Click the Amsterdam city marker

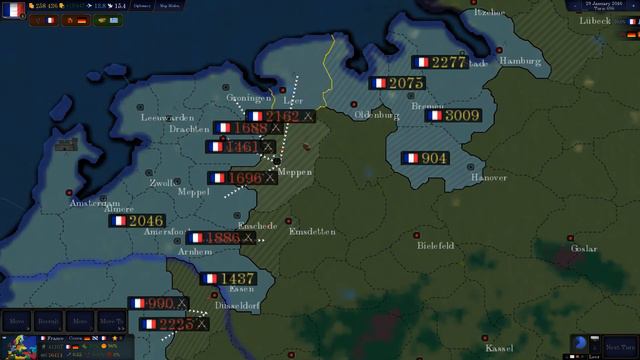point(69,193)
